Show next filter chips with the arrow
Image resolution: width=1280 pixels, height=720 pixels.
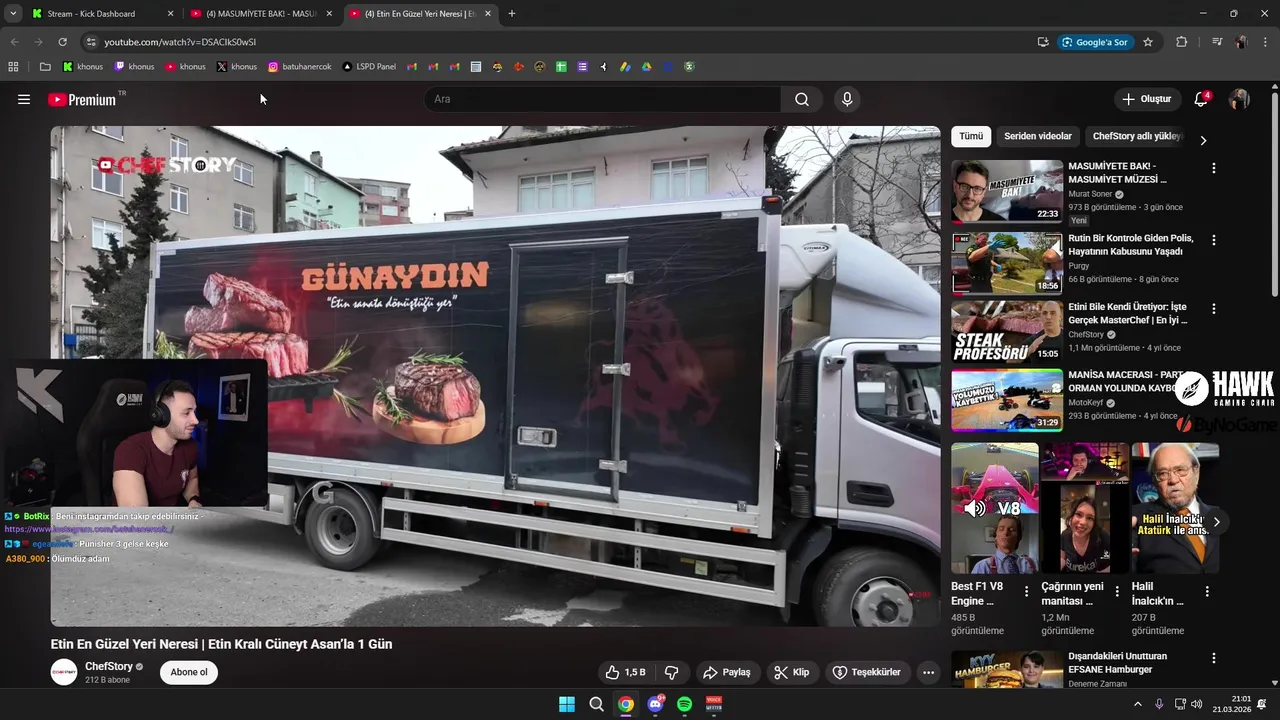pyautogui.click(x=1203, y=140)
